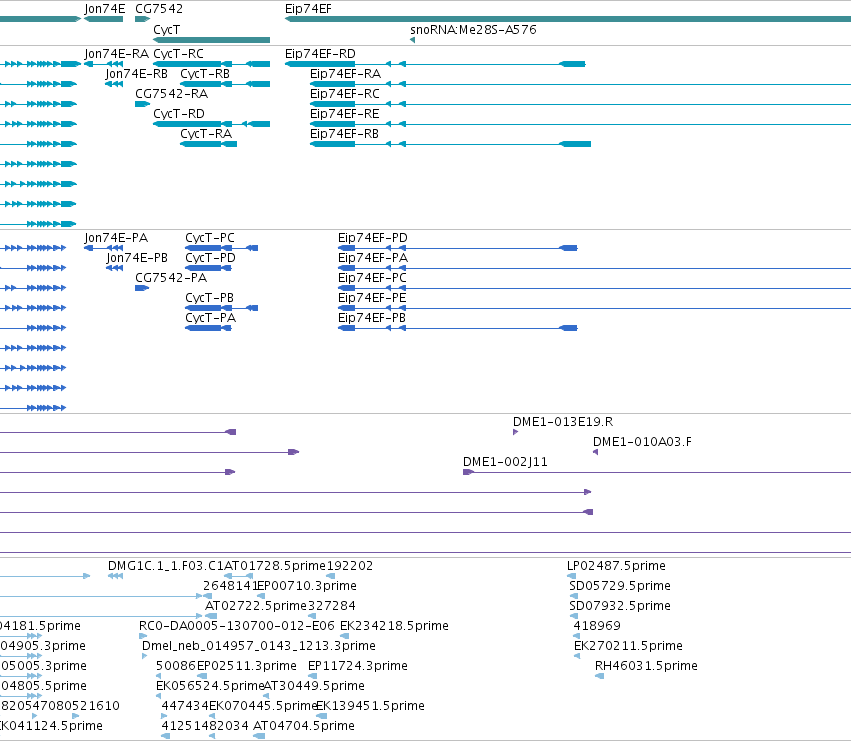This screenshot has width=851, height=741.
Task: Click EST RC0-DA0005-130700-012-E06
Action: (237, 626)
